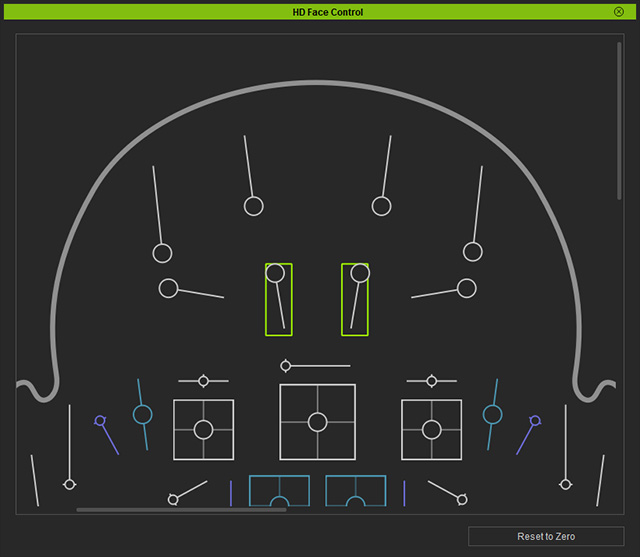
Task: Select the right green-boxed inner brow handle
Action: point(360,273)
